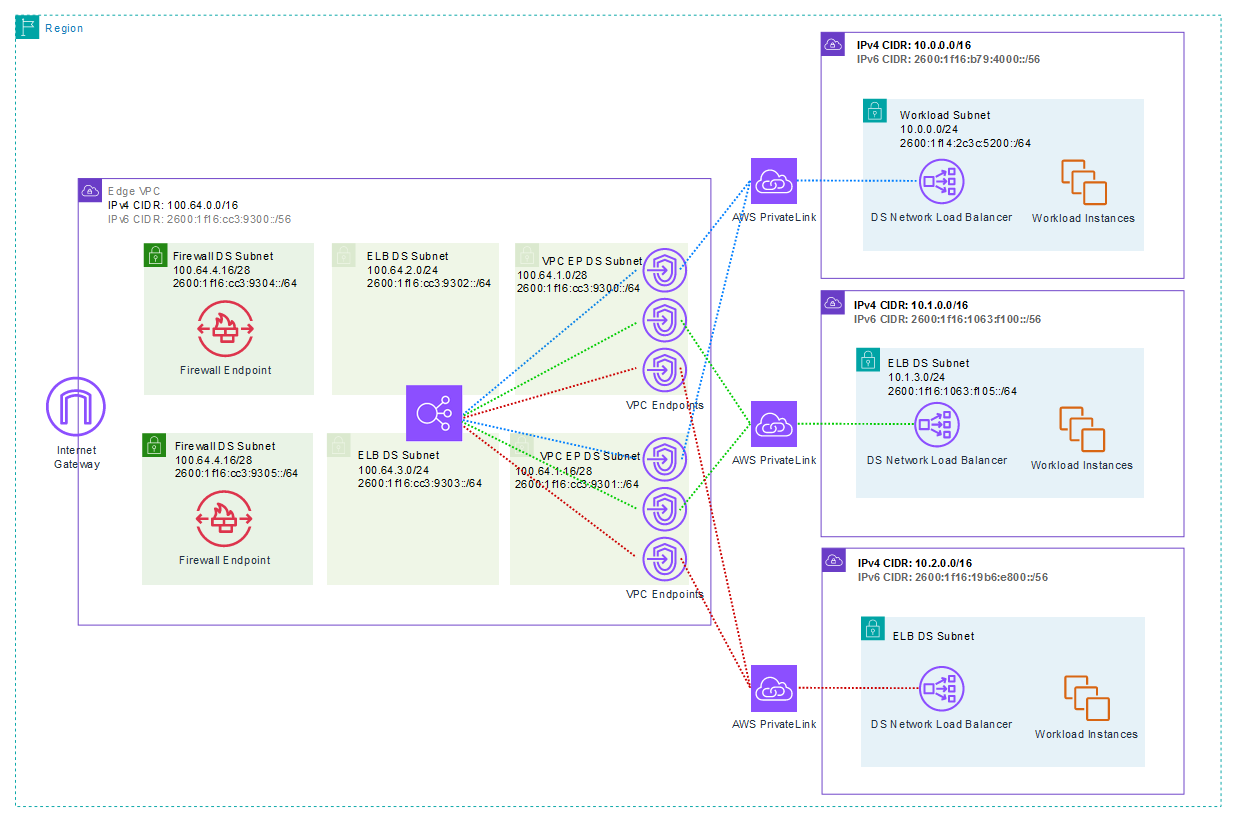Select the Edge VPC cloud icon
Image resolution: width=1236 pixels, height=819 pixels.
tap(91, 190)
